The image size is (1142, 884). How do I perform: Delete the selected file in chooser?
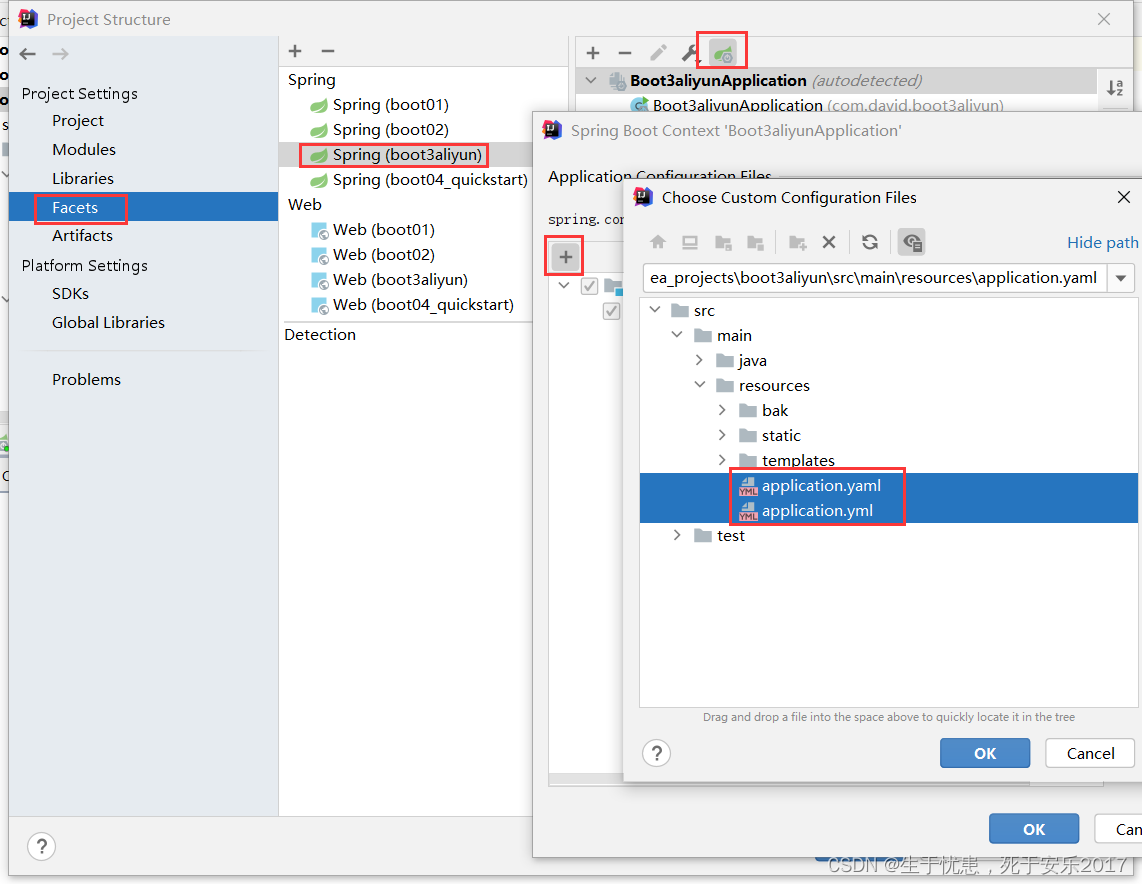click(x=829, y=242)
